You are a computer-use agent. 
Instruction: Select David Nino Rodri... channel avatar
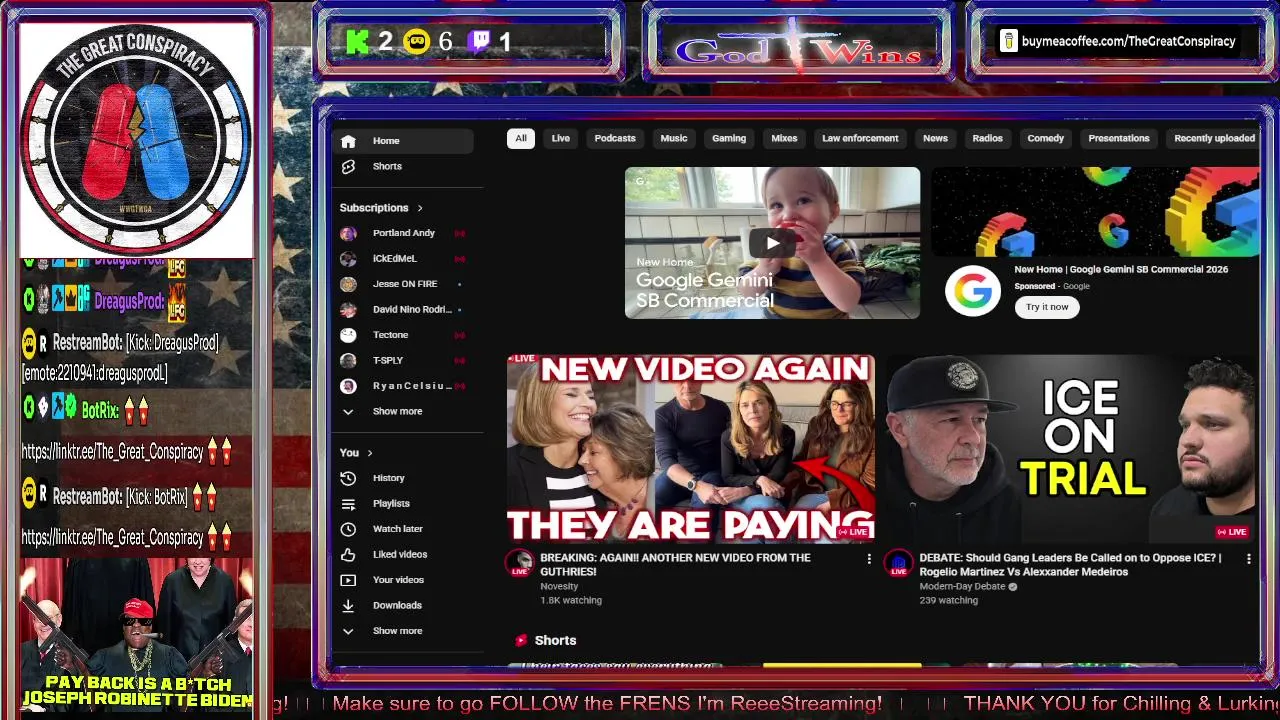coord(348,309)
